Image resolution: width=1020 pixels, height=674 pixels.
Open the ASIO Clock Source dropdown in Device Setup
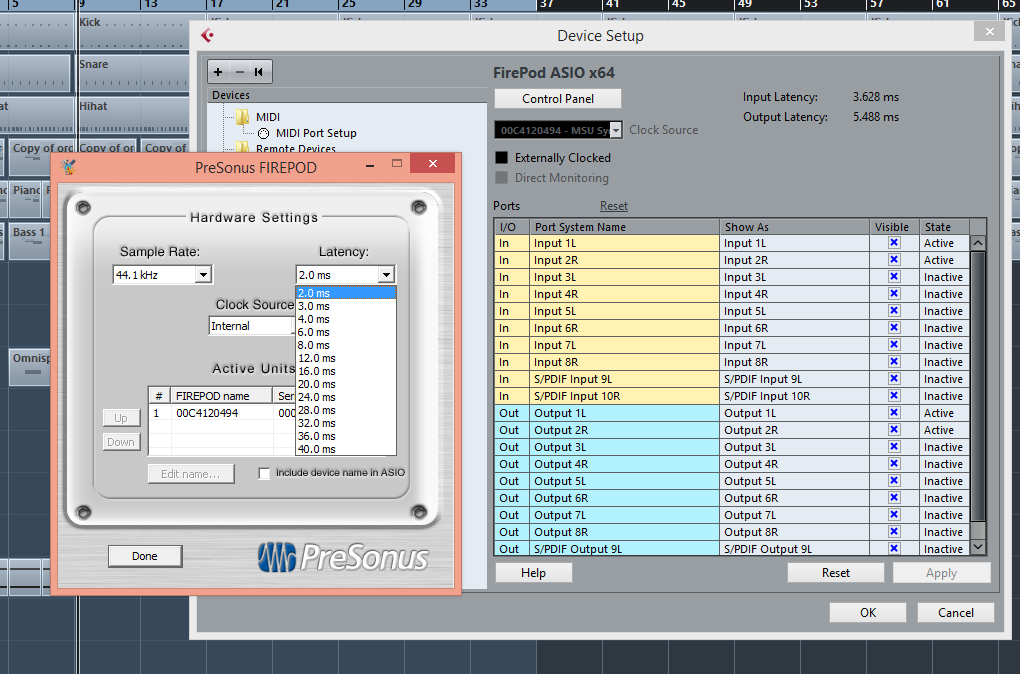pos(558,130)
